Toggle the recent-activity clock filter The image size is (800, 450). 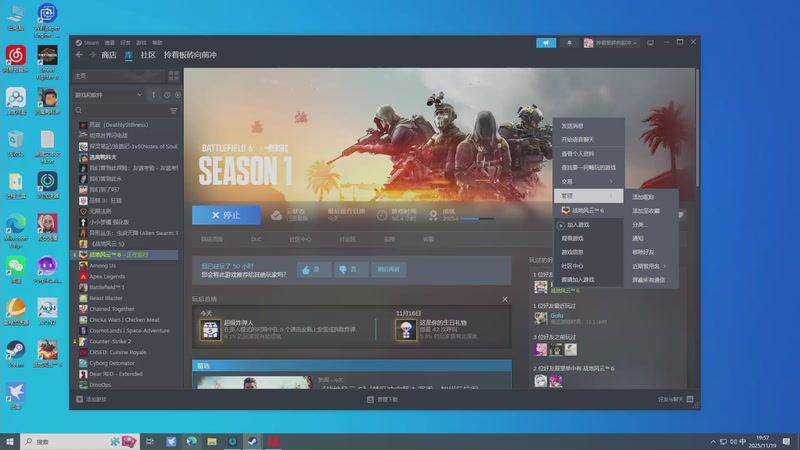(167, 95)
